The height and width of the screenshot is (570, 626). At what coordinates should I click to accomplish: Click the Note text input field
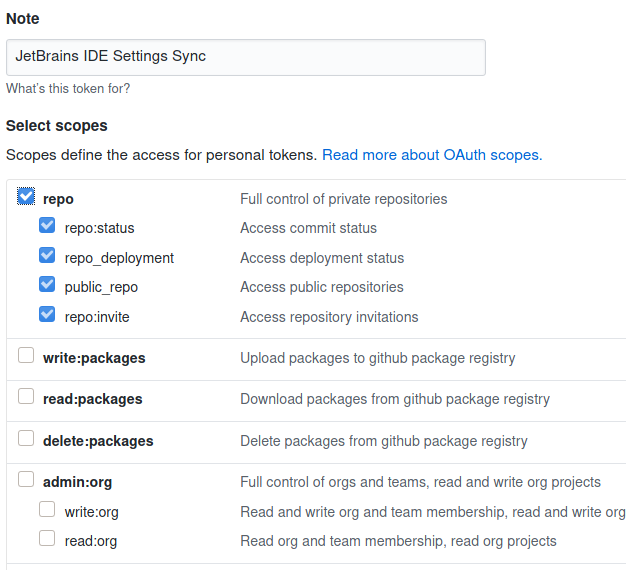click(245, 57)
